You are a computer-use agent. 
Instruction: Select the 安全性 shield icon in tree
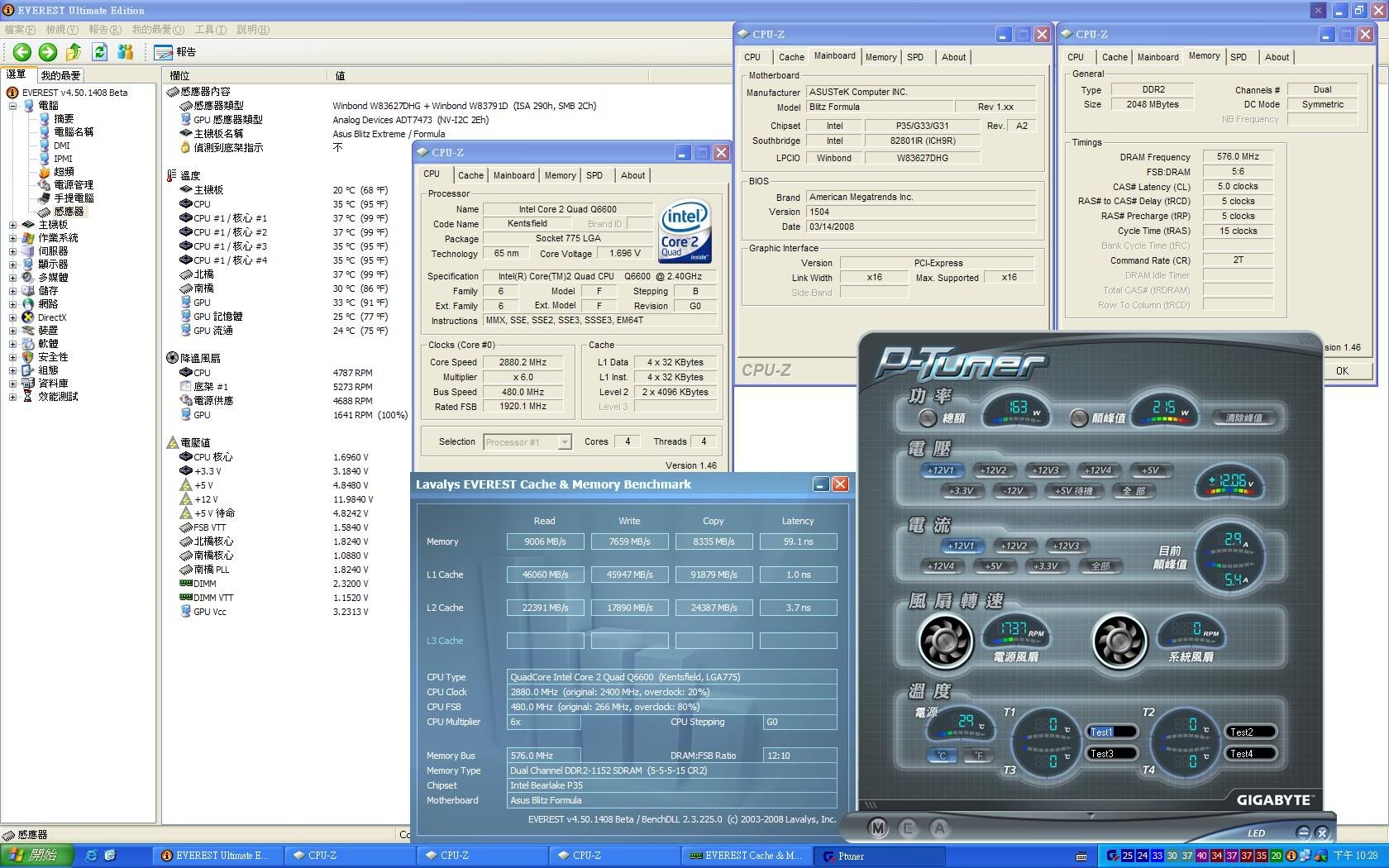[29, 357]
